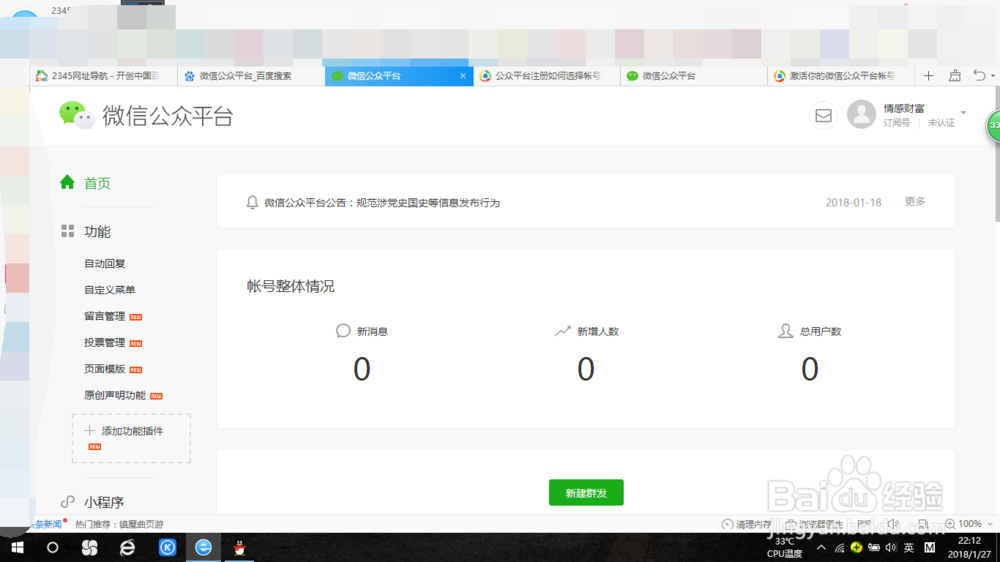Switch to 2345网址导航 browser tab

(103, 76)
